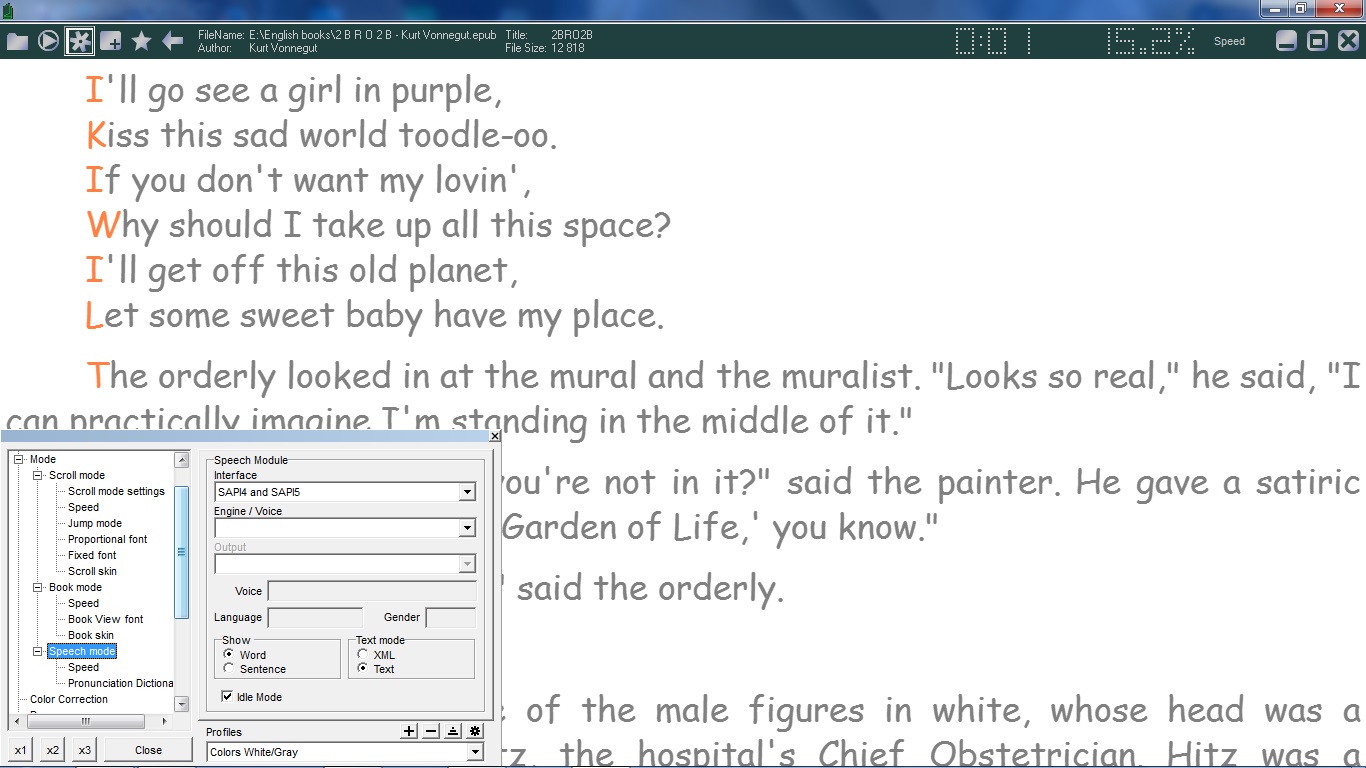Open the Profiles dropdown showing Colors White/Gray

pos(475,752)
